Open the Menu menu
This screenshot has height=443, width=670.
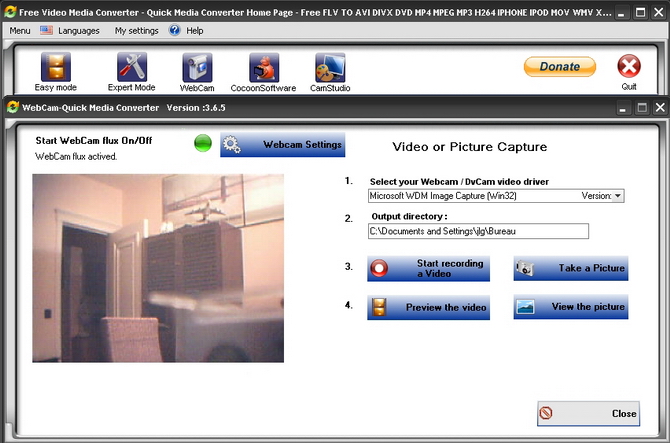20,31
